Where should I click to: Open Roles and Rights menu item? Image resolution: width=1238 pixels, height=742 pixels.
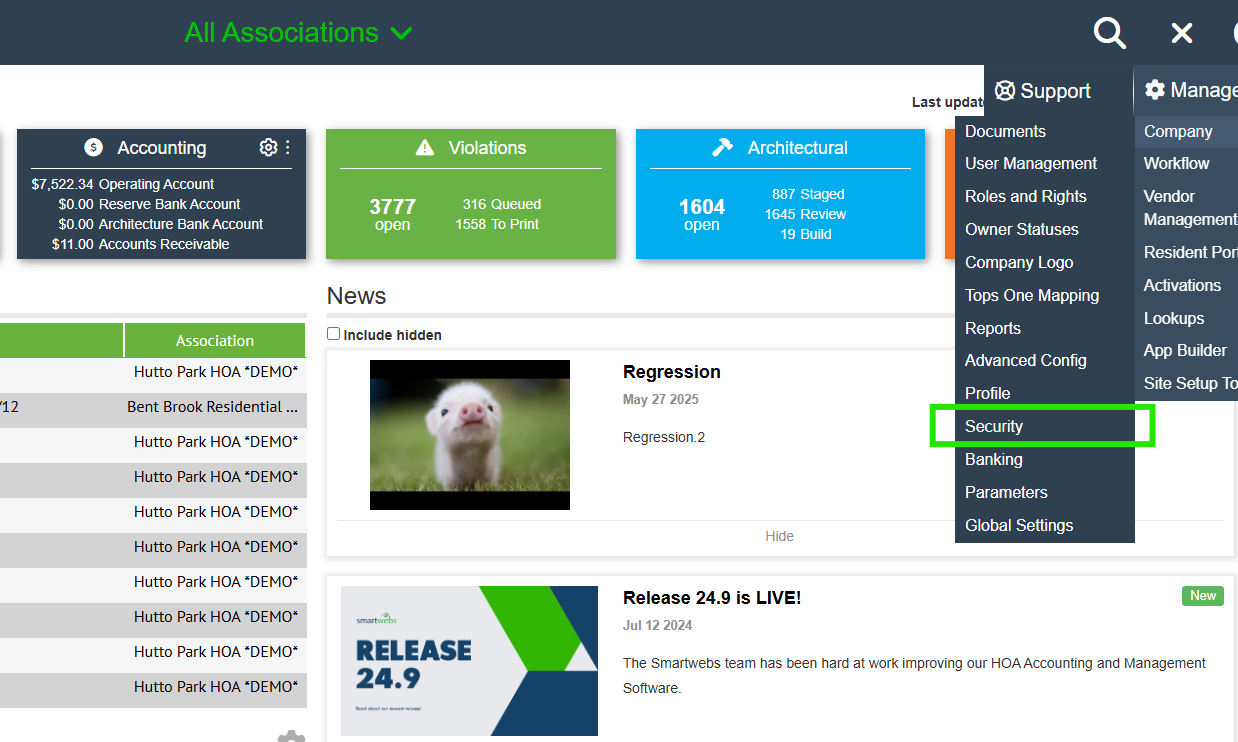click(x=1025, y=196)
